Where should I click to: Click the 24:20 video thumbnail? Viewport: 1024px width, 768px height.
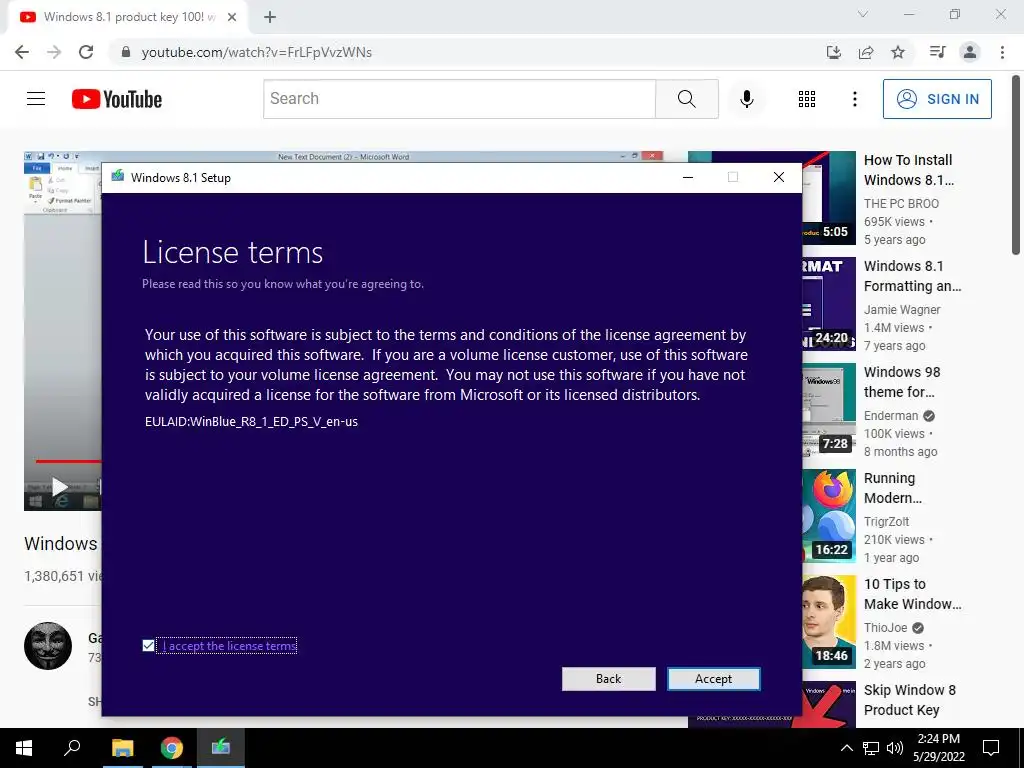pyautogui.click(x=829, y=304)
